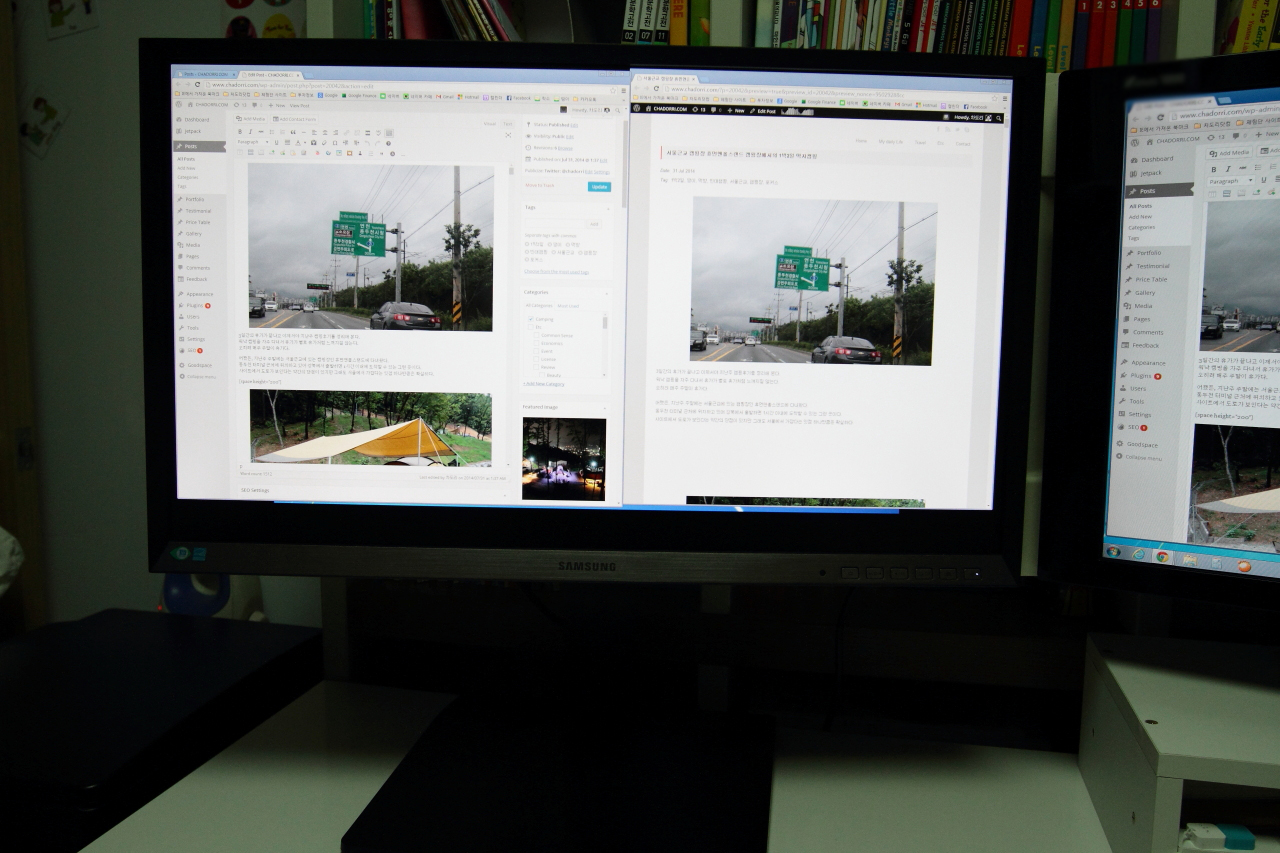Click Italic icon on right monitor editor
This screenshot has width=1280, height=853.
coord(1228,169)
